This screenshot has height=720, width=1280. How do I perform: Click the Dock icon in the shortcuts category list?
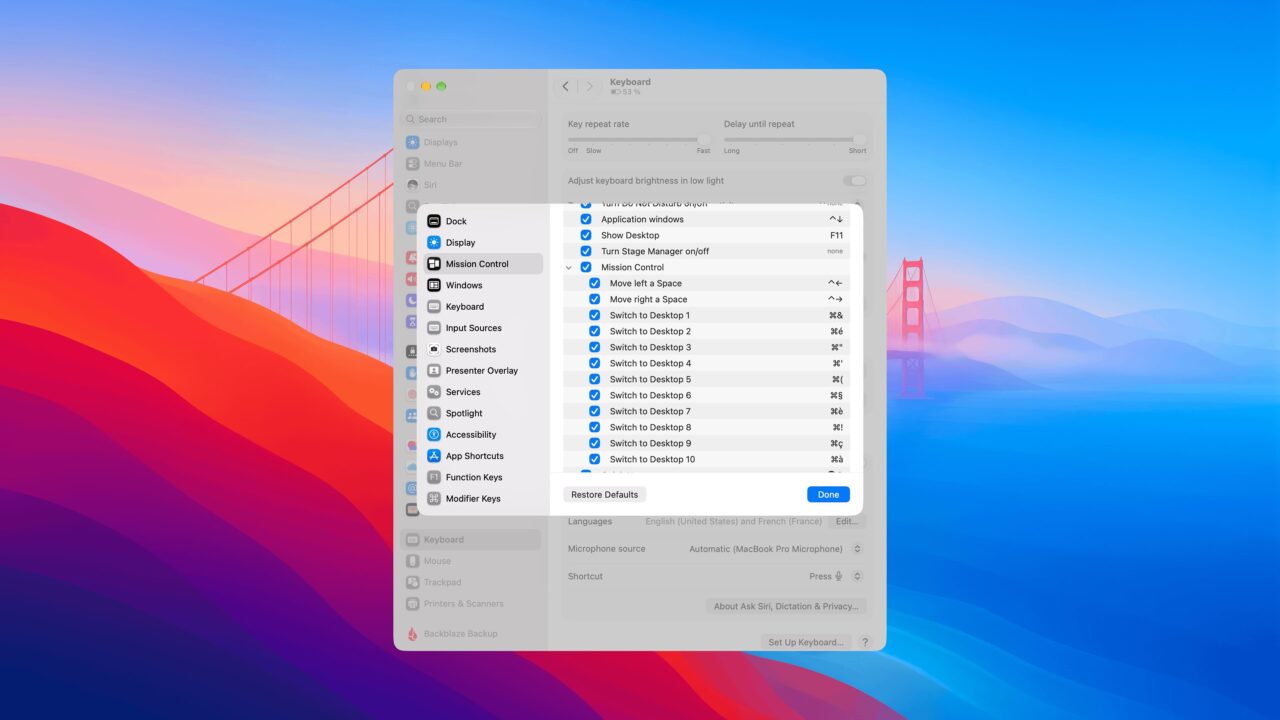[434, 221]
